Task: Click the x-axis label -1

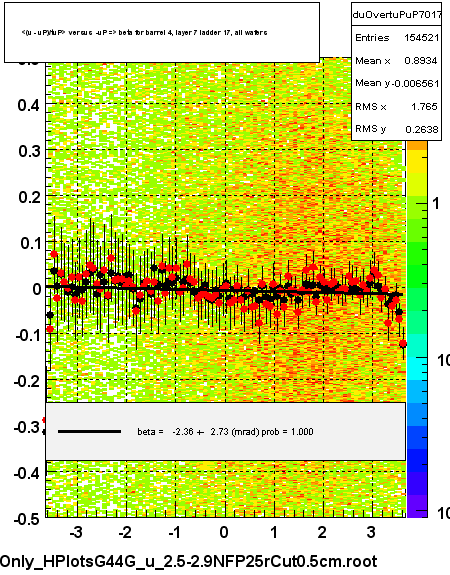Action: pos(175,532)
